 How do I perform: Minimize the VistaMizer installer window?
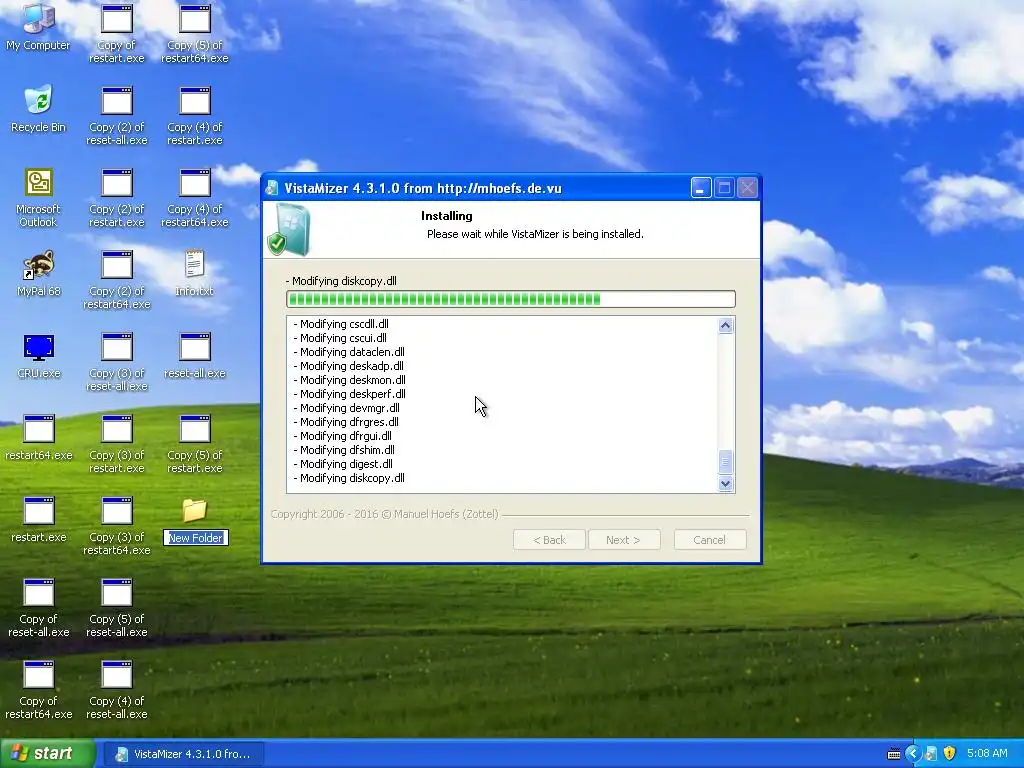[701, 188]
